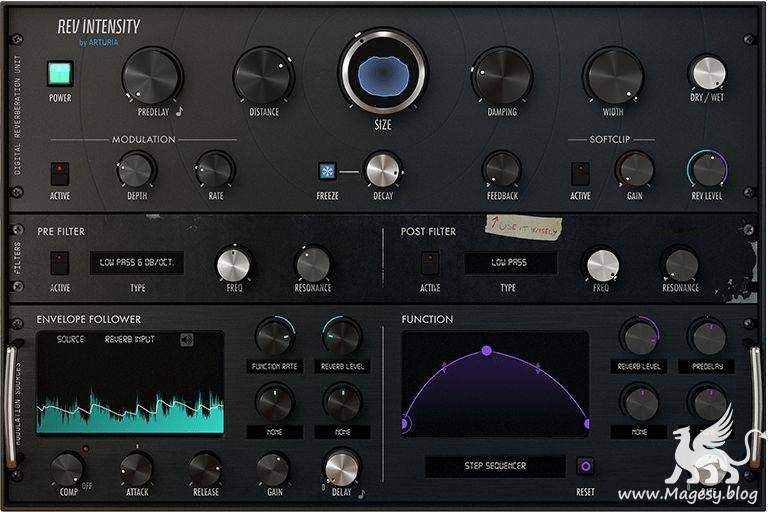
Task: Click the Feedback knob
Action: (502, 170)
